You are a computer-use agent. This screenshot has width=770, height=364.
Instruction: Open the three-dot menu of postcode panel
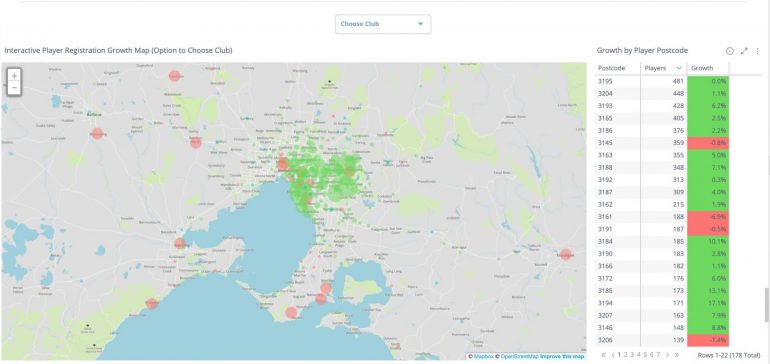coord(758,51)
